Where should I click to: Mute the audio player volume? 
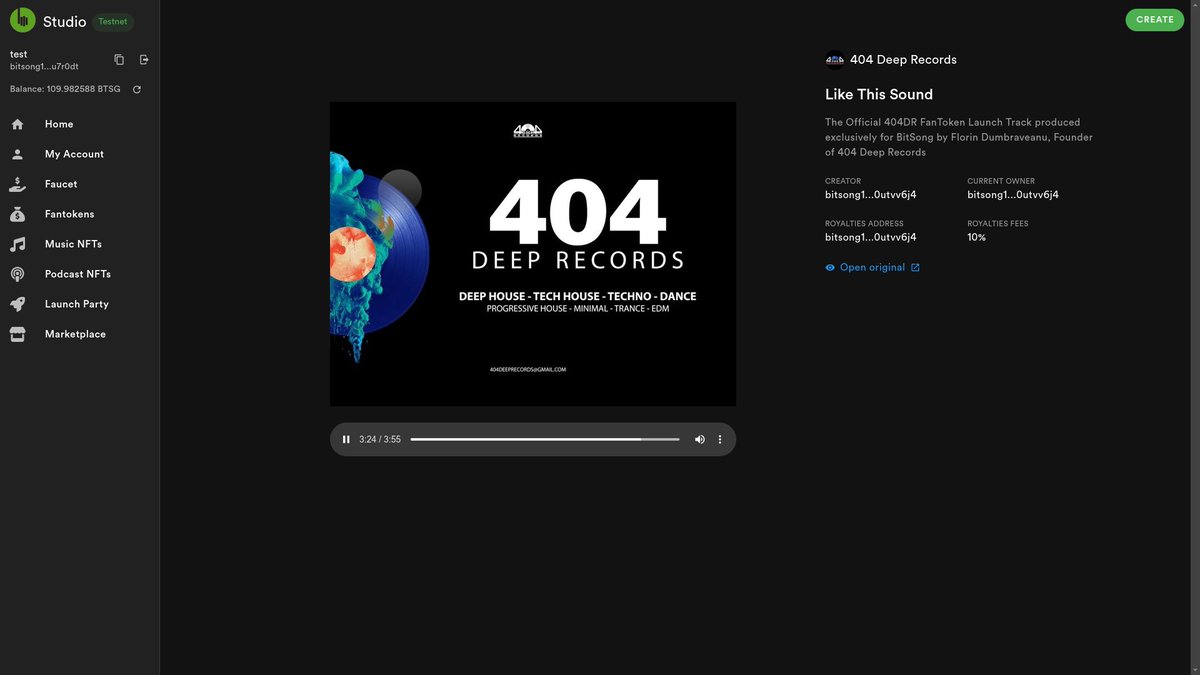click(699, 439)
